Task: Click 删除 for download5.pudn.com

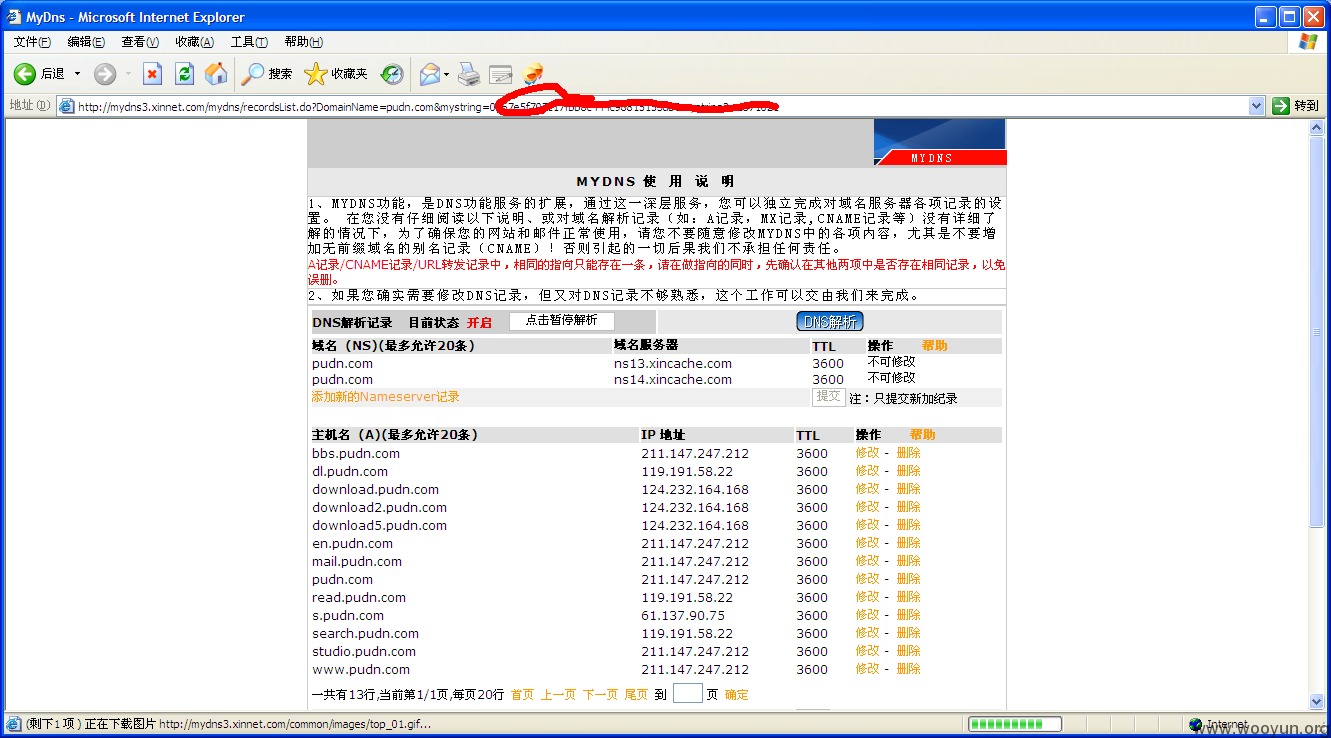Action: pos(908,525)
